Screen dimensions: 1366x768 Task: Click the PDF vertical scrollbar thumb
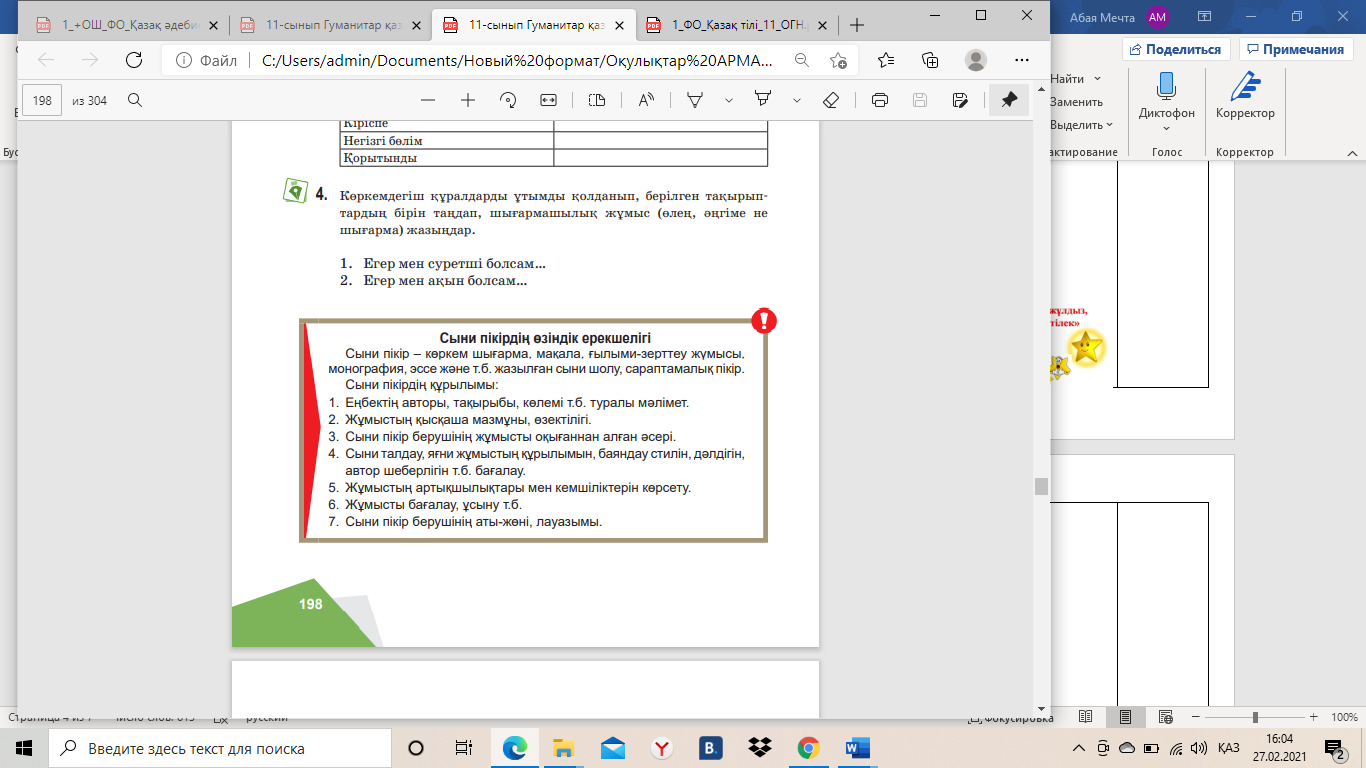click(1041, 486)
